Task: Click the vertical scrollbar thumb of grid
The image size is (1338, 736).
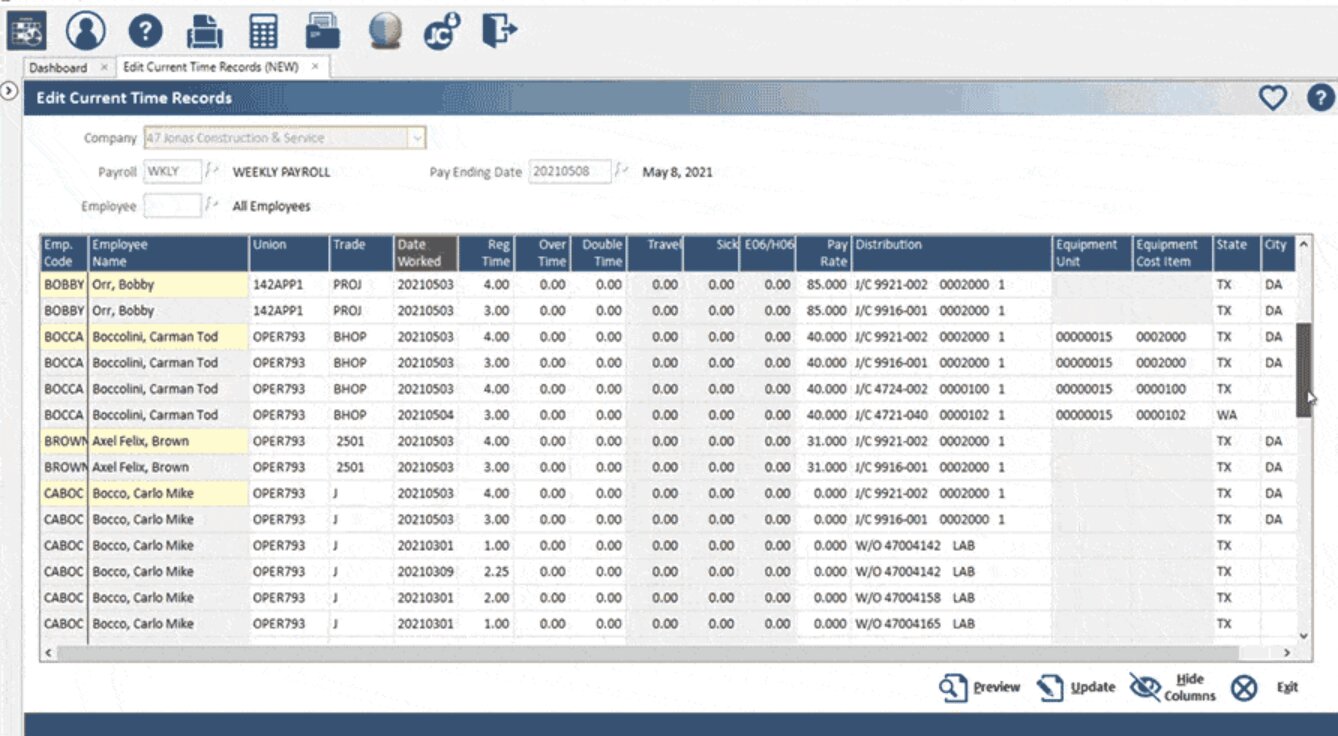Action: coord(1303,368)
